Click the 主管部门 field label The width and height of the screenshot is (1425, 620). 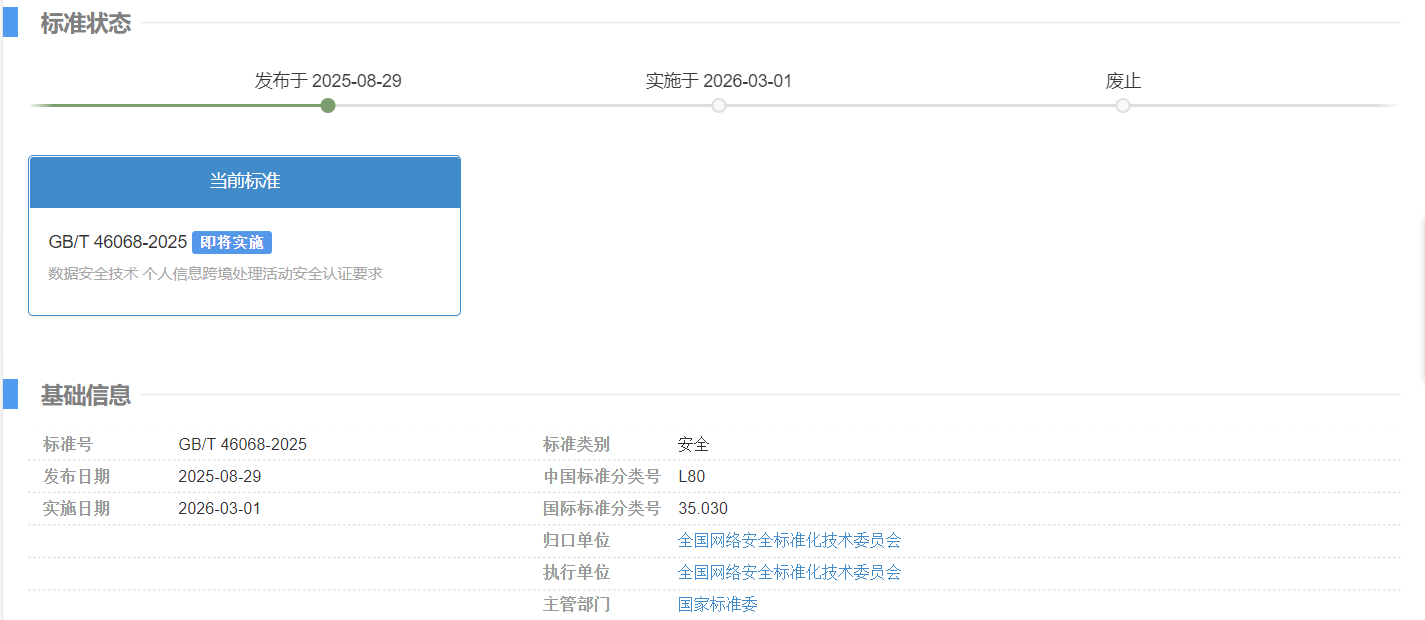[576, 604]
